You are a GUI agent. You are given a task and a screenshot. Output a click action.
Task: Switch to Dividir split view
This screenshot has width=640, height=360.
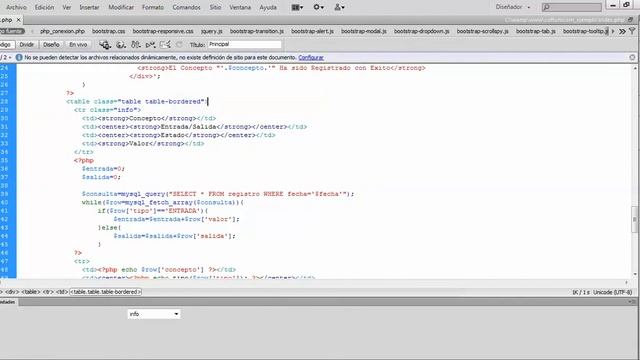point(27,44)
